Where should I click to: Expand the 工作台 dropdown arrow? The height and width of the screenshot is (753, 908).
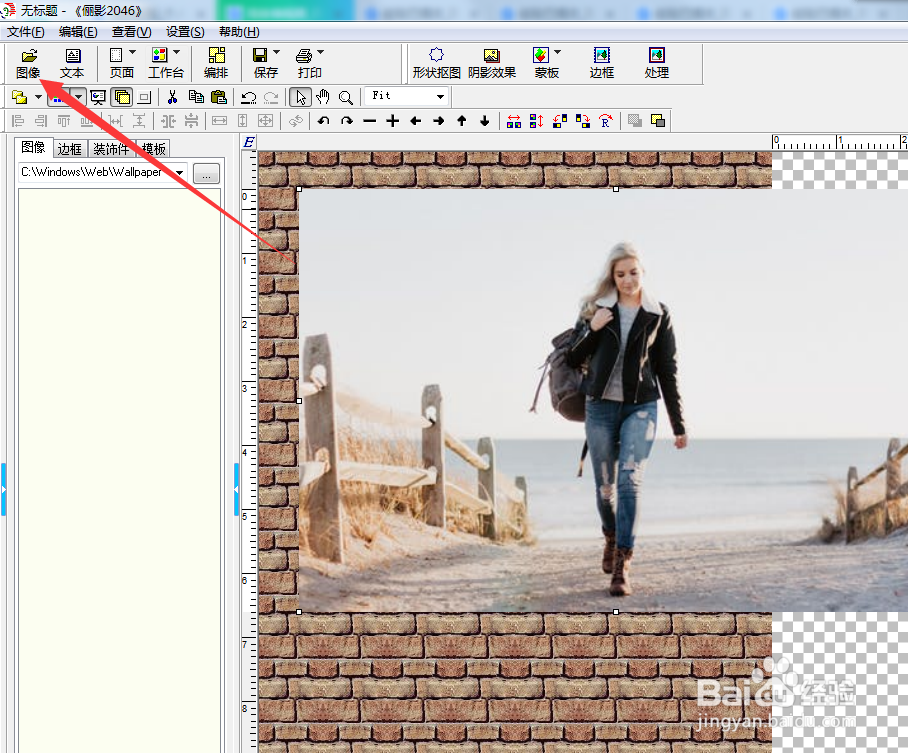177,52
